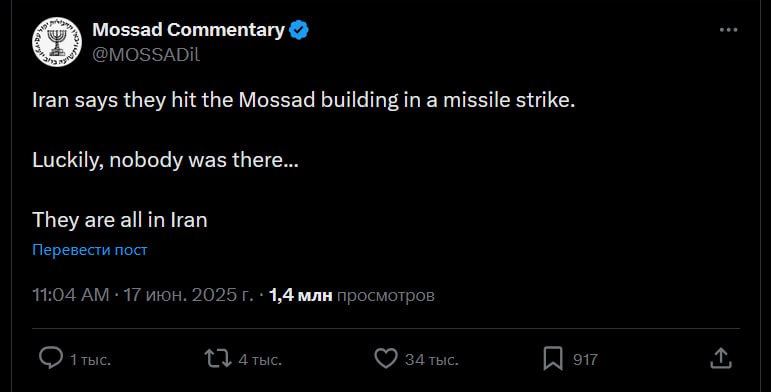Image resolution: width=771 pixels, height=392 pixels.
Task: Open the @MOSSADil handle link
Action: (146, 55)
